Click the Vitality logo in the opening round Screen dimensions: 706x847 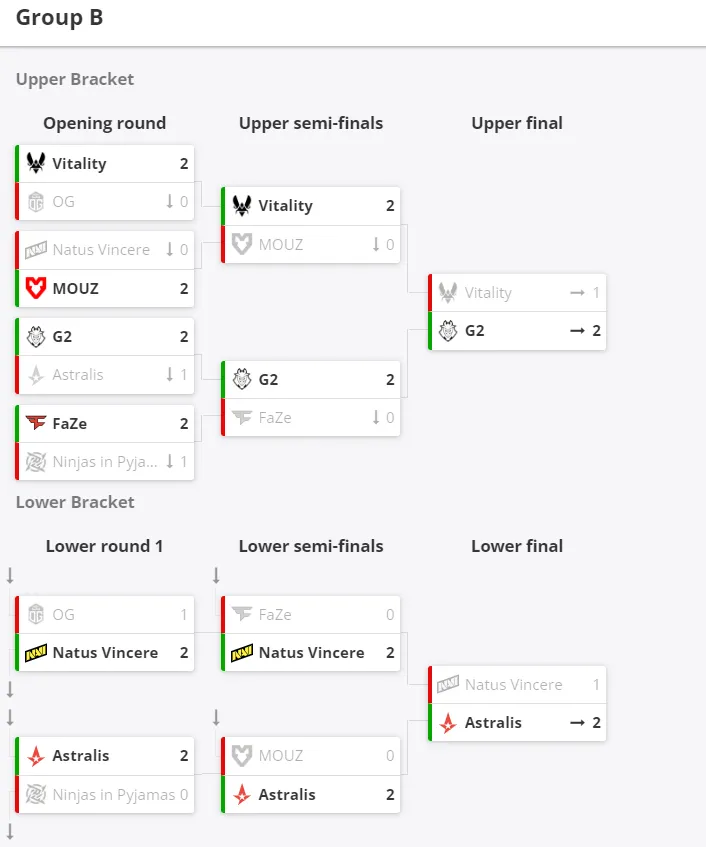click(36, 163)
